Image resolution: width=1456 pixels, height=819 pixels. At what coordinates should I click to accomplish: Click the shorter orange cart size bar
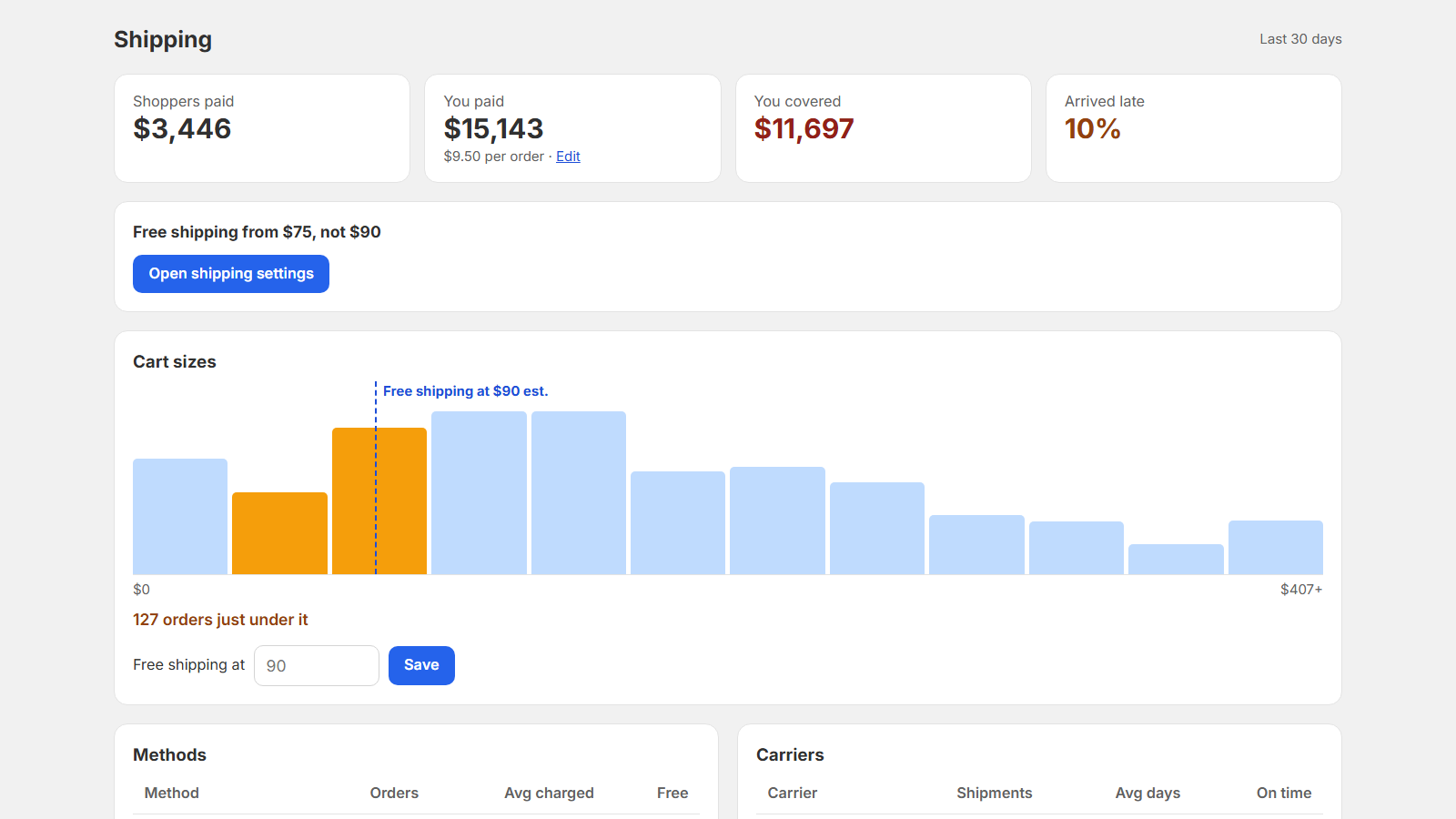click(279, 533)
